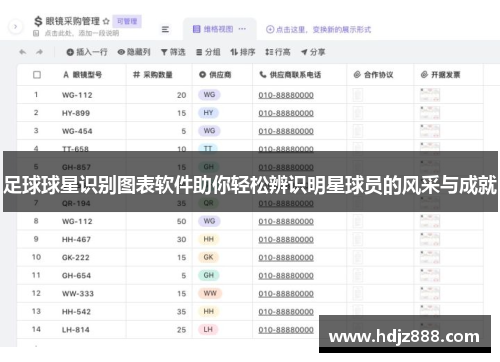Image resolution: width=500 pixels, height=362 pixels.
Task: Click the WG supplier tag in row 8
Action: 209,221
